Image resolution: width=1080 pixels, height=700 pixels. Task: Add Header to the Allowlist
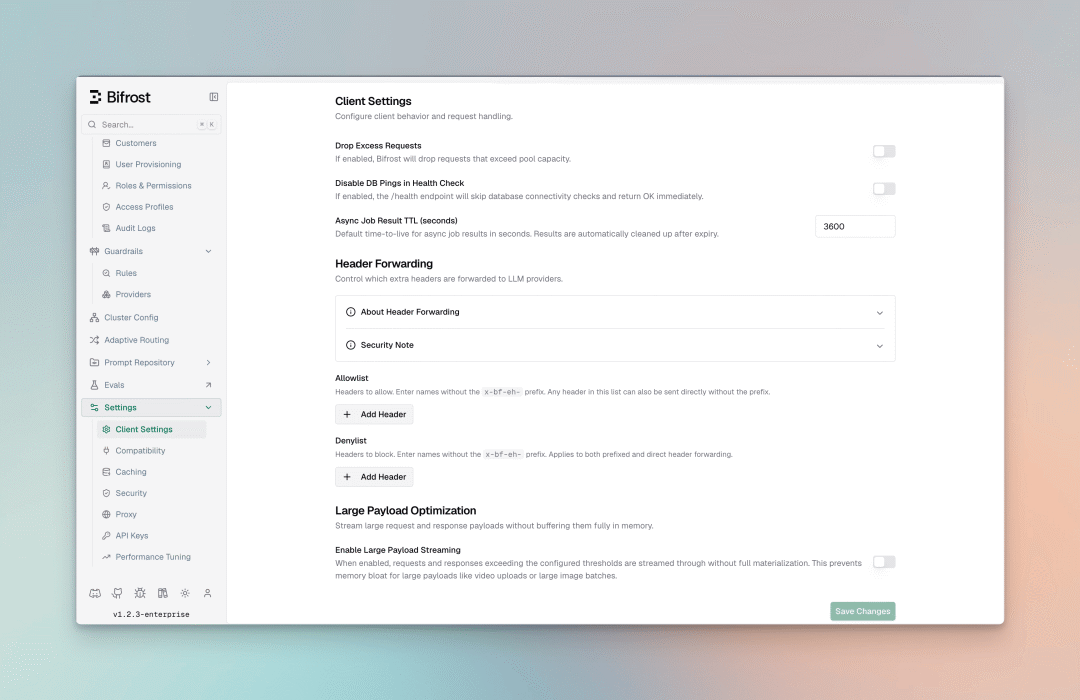pyautogui.click(x=374, y=415)
